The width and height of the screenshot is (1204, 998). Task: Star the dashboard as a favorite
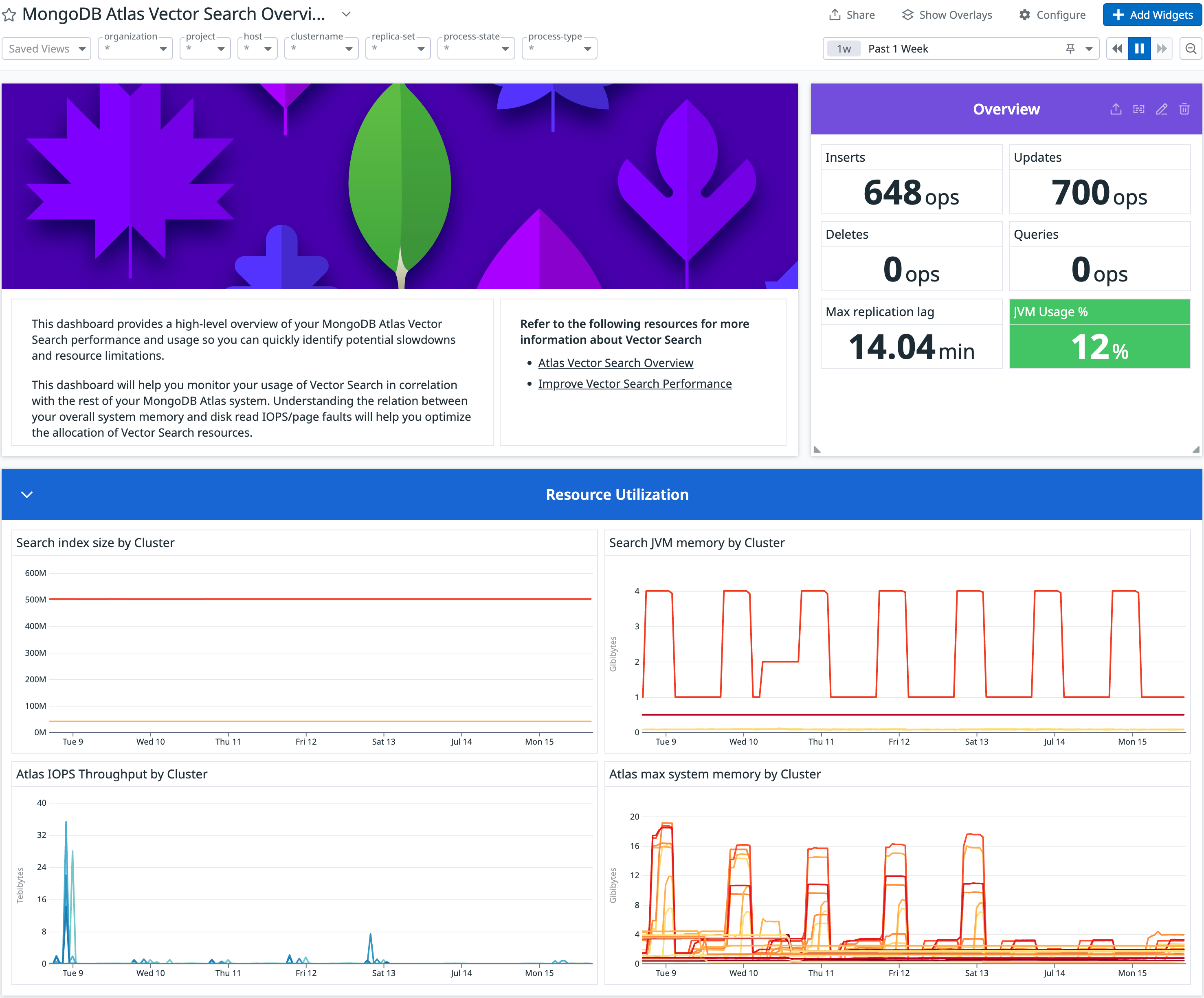[x=9, y=15]
